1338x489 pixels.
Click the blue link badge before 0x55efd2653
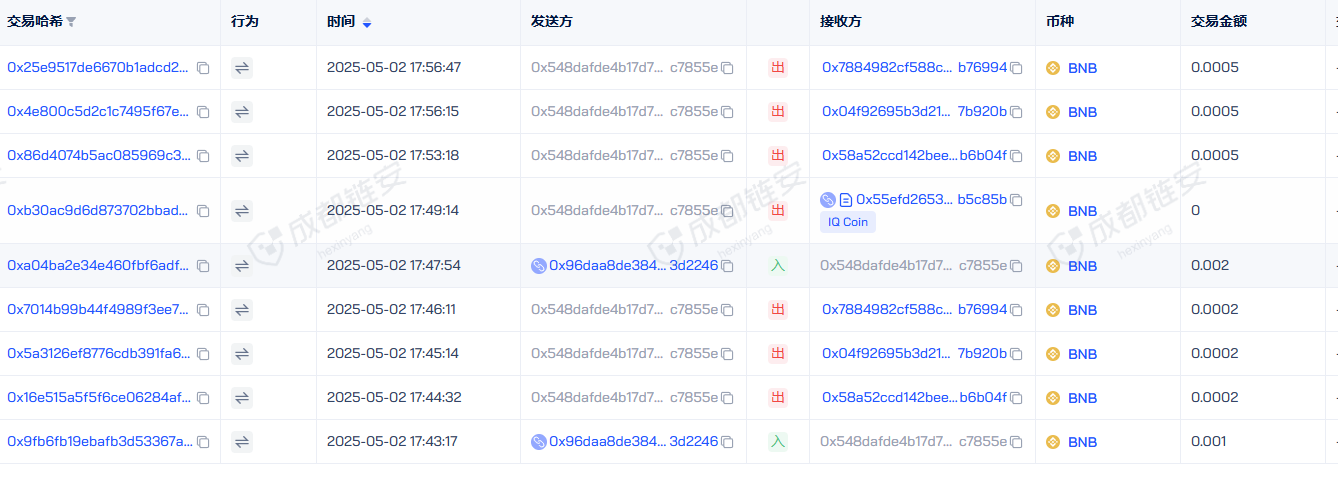pos(827,200)
